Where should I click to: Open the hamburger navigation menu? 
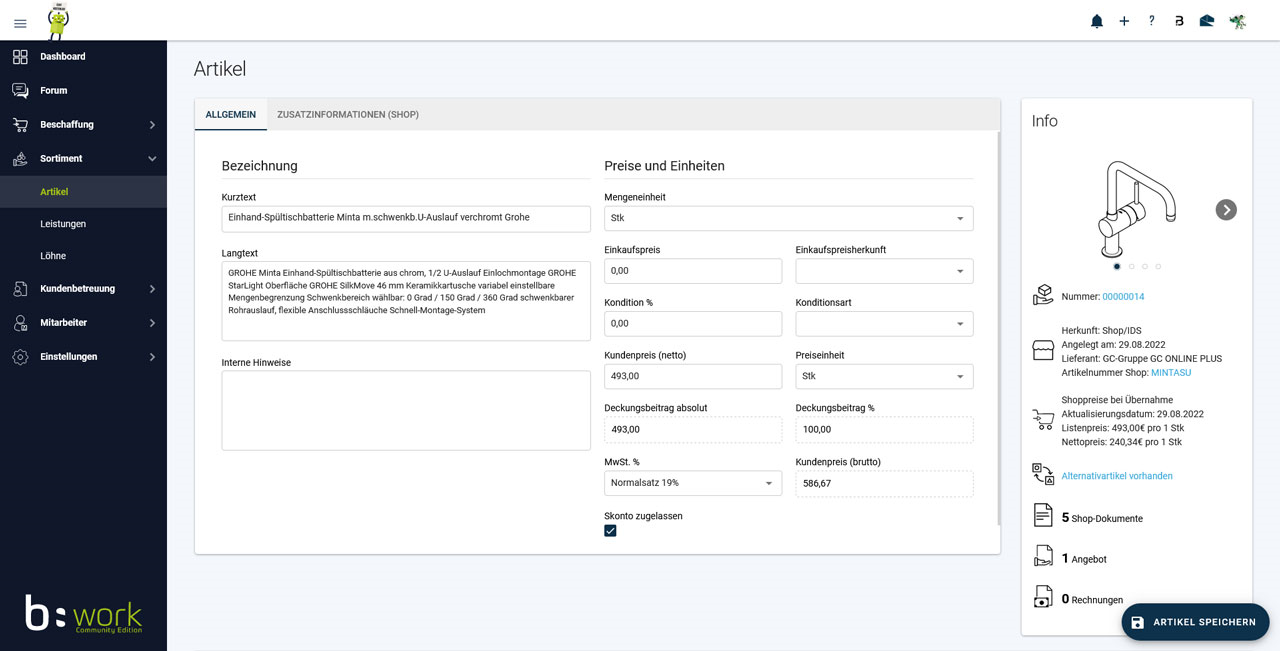[x=20, y=23]
